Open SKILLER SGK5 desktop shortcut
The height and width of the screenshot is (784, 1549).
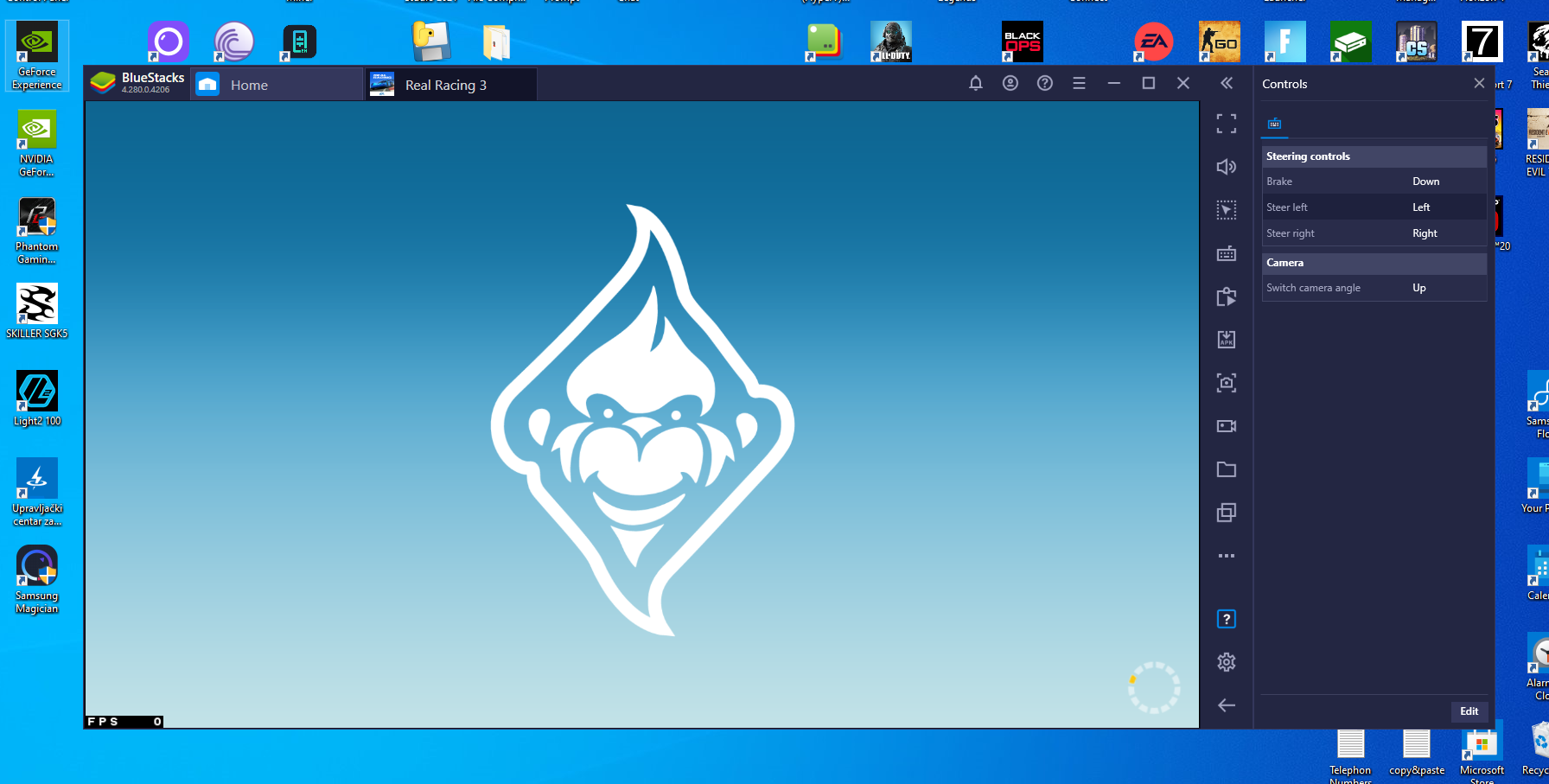pos(36,311)
